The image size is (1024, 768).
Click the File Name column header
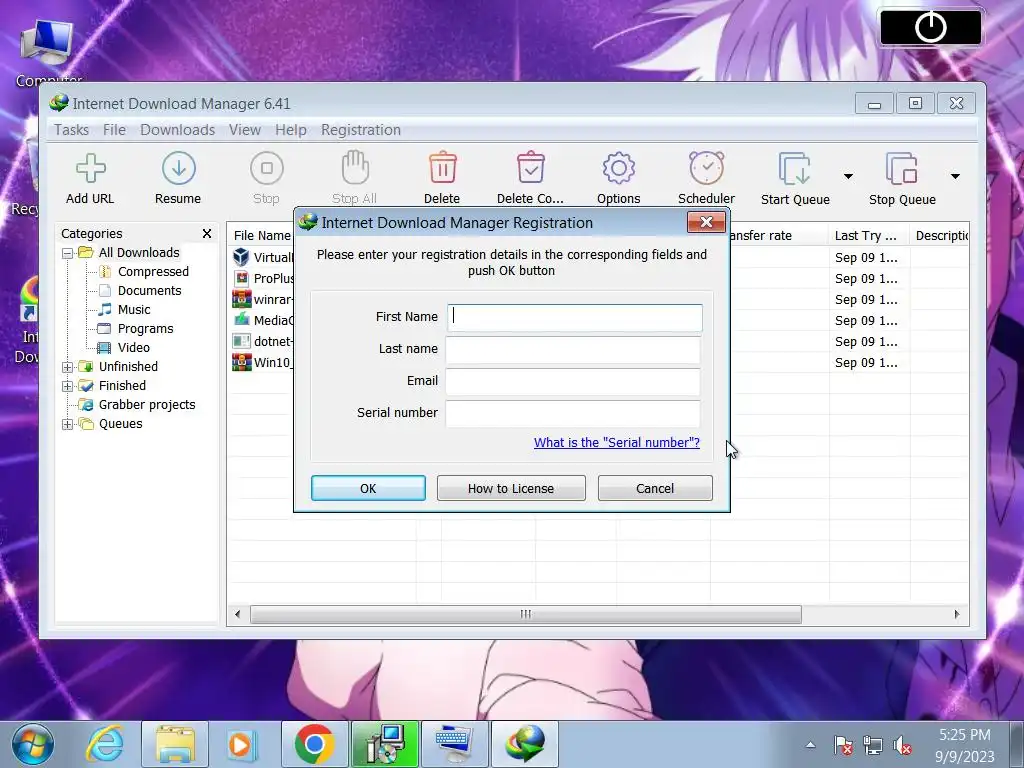click(x=262, y=236)
